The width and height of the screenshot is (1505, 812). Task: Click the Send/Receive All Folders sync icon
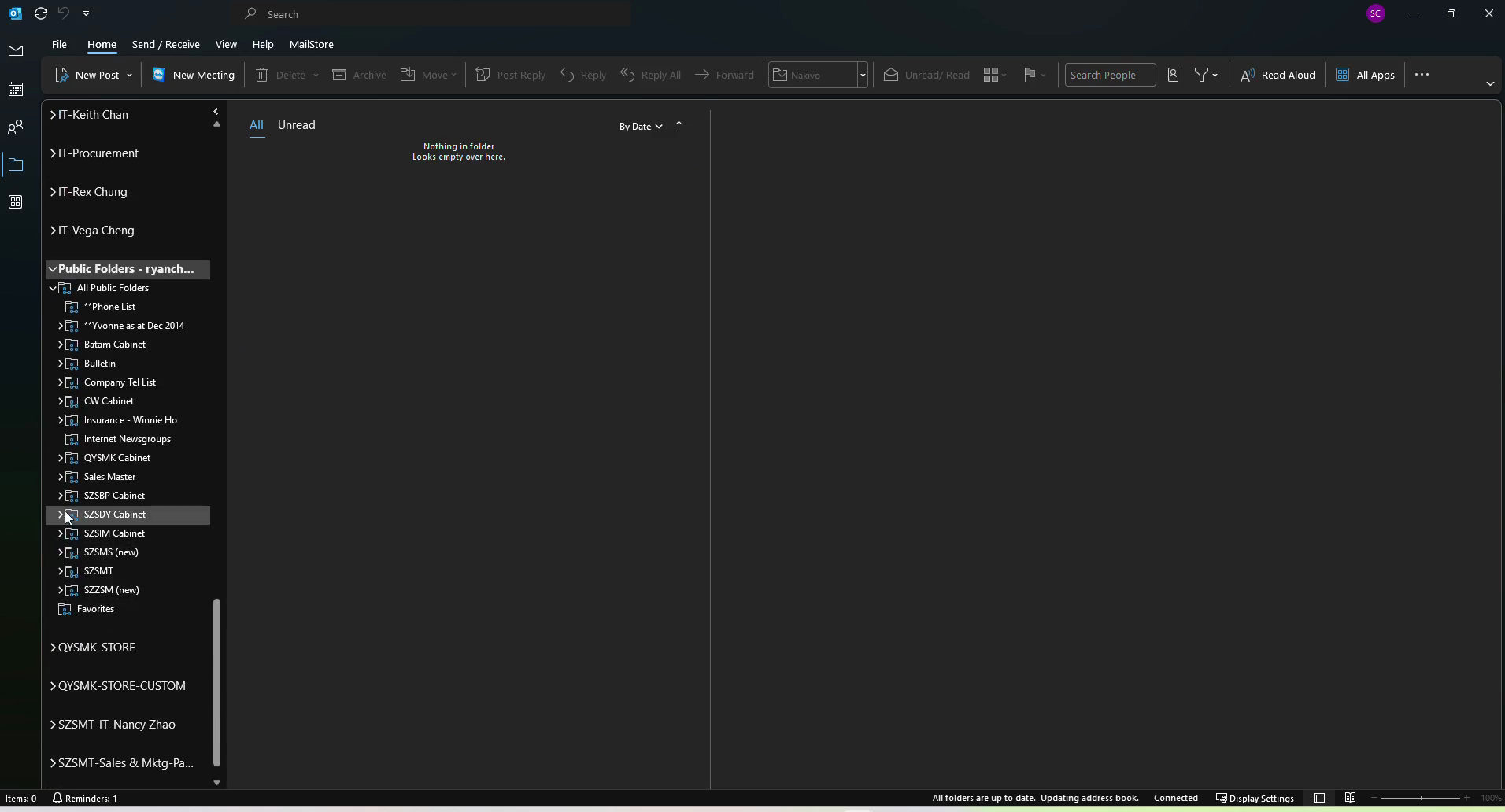(x=41, y=13)
